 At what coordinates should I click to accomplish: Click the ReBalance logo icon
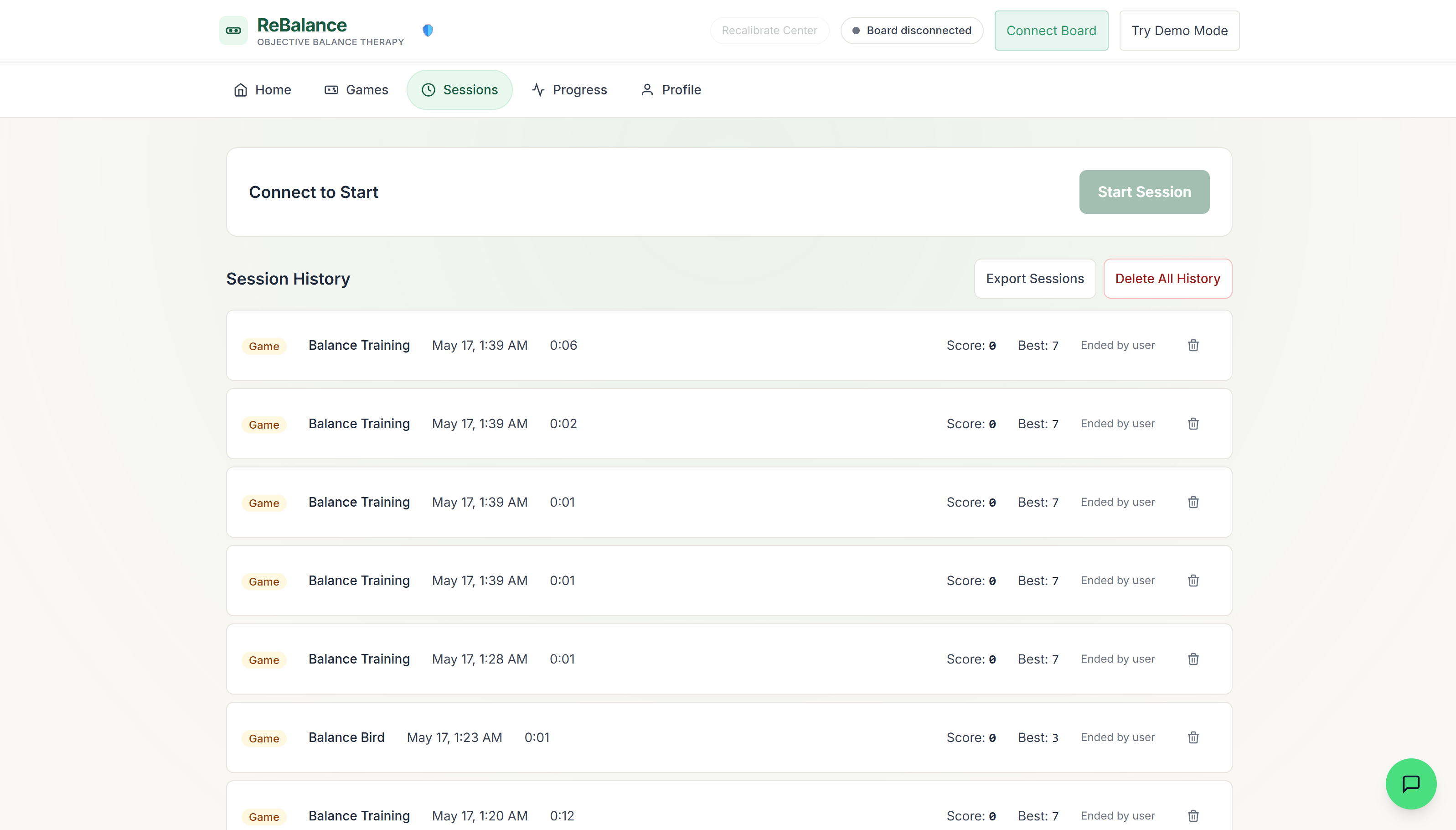233,30
